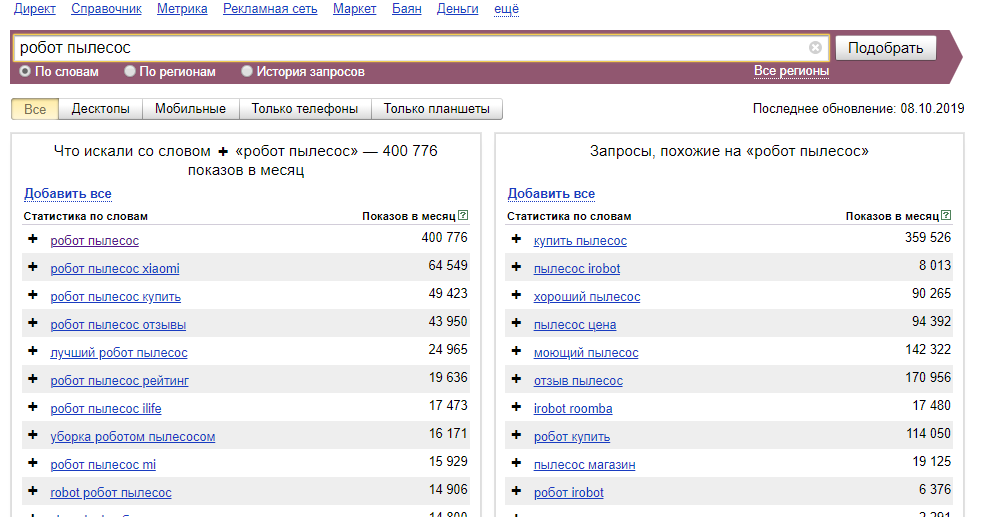The height and width of the screenshot is (517, 1000).
Task: Open help icon beside right 'Показов в месяц'
Action: [946, 215]
